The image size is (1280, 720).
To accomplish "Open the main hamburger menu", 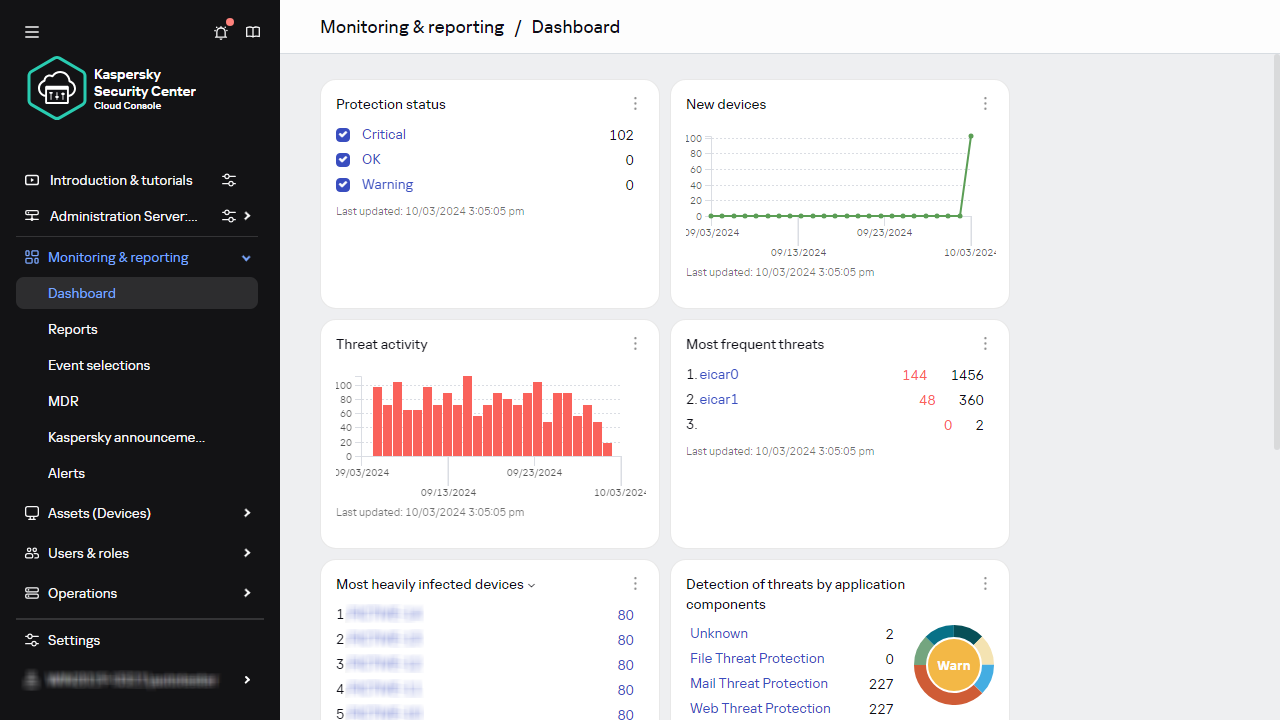I will point(31,32).
